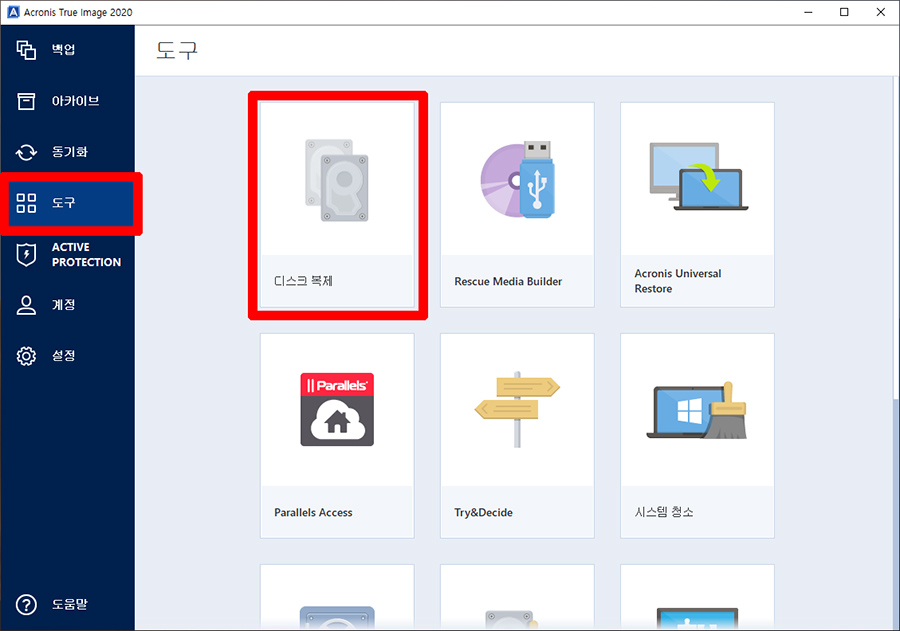Open the Active Protection shield icon

pos(26,254)
